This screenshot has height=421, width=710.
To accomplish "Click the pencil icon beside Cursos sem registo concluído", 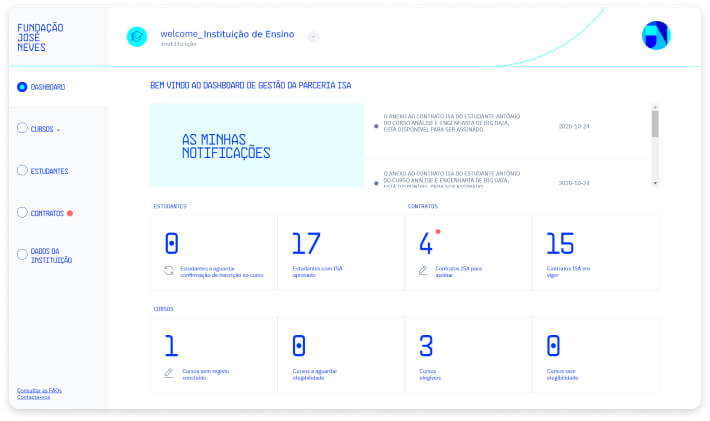I will (169, 373).
